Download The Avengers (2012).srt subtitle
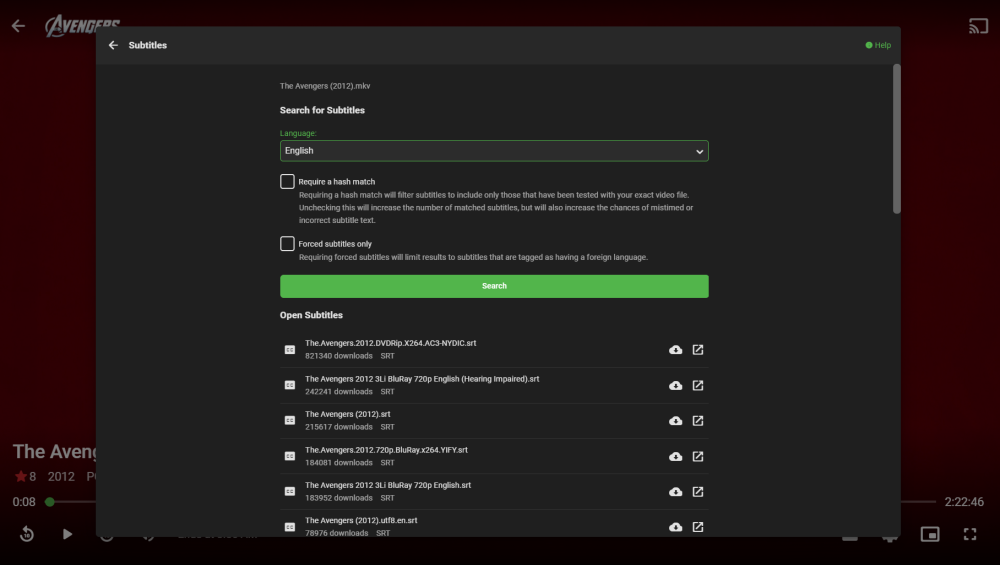The height and width of the screenshot is (565, 1000). 675,421
